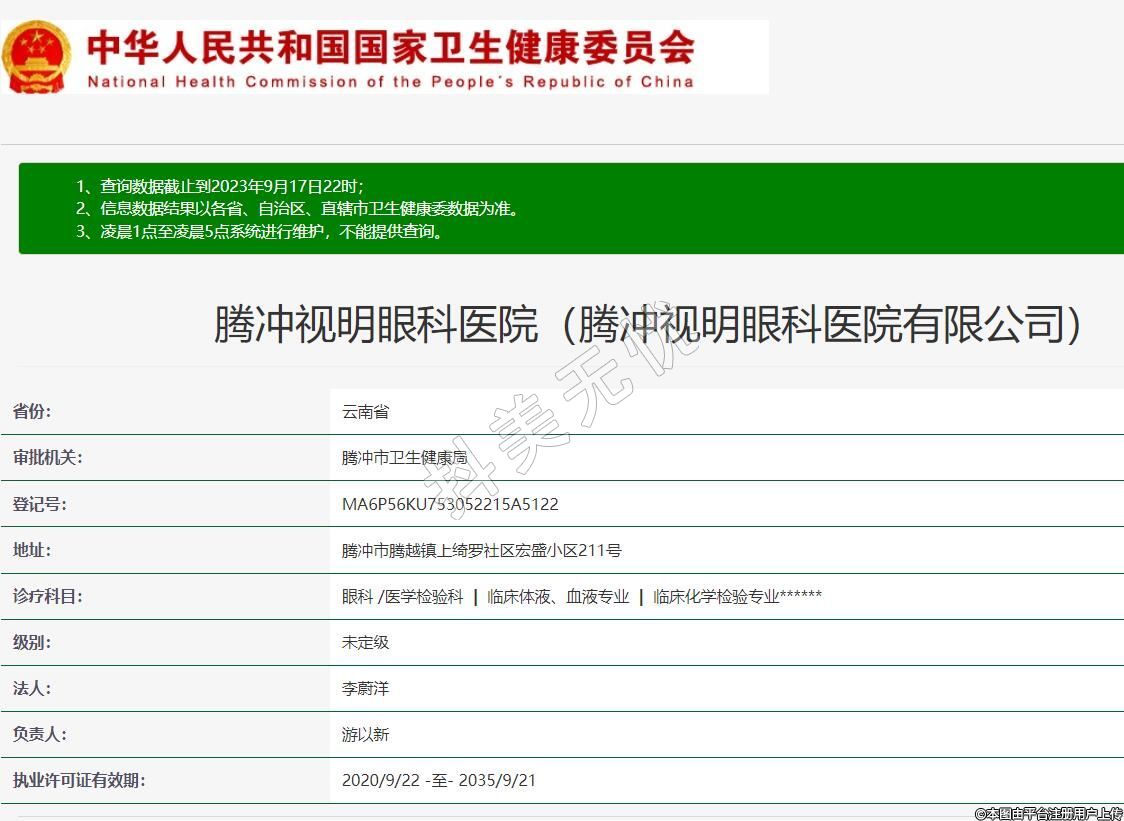Click the 审批机关 row label
The height and width of the screenshot is (821, 1124).
pos(47,457)
